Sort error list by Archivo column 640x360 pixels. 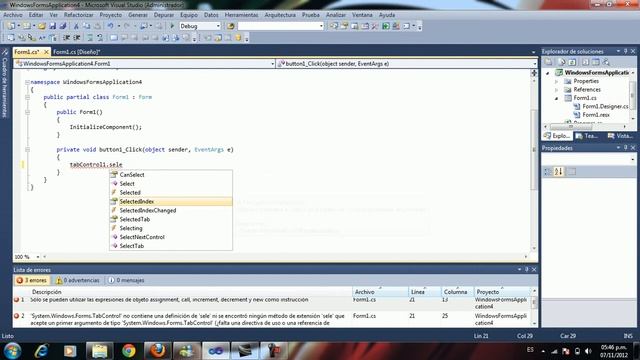pyautogui.click(x=380, y=292)
